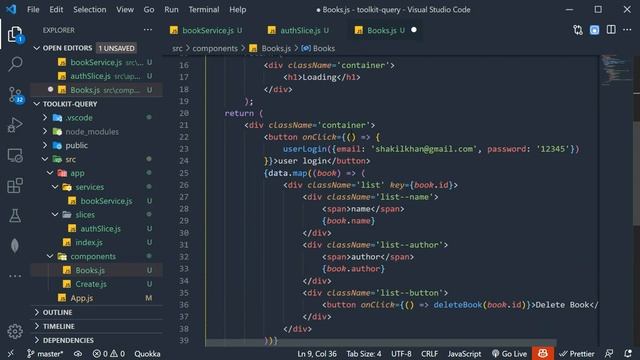Open Explorer views and more actions
The width and height of the screenshot is (640, 360).
tap(148, 30)
